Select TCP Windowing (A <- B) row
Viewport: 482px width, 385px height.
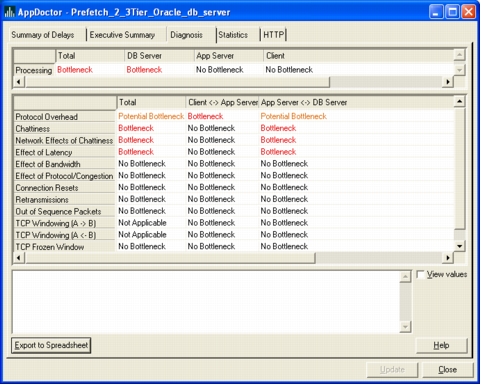pyautogui.click(x=64, y=235)
